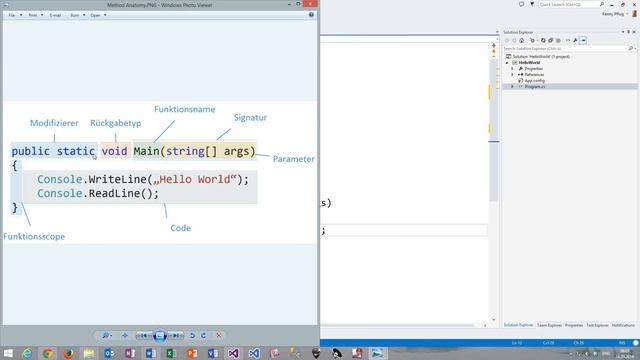Viewport: 640px width, 360px height.
Task: Toggle INS insert mode in status bar
Action: pos(622,343)
